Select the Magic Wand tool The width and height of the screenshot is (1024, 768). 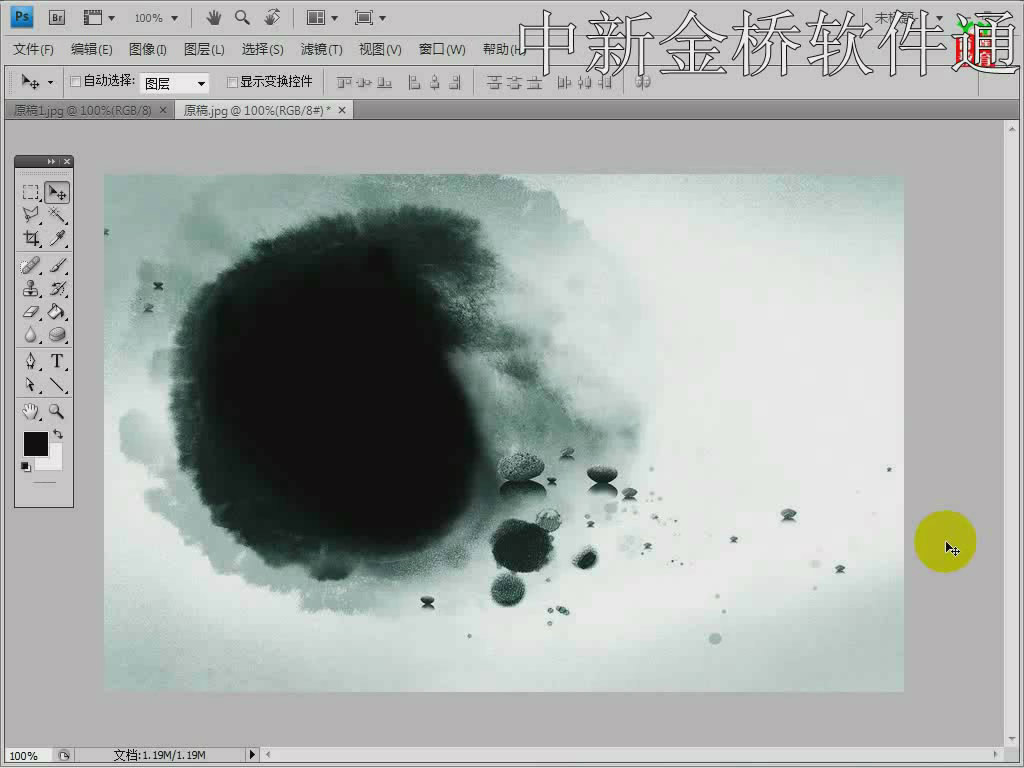click(57, 215)
